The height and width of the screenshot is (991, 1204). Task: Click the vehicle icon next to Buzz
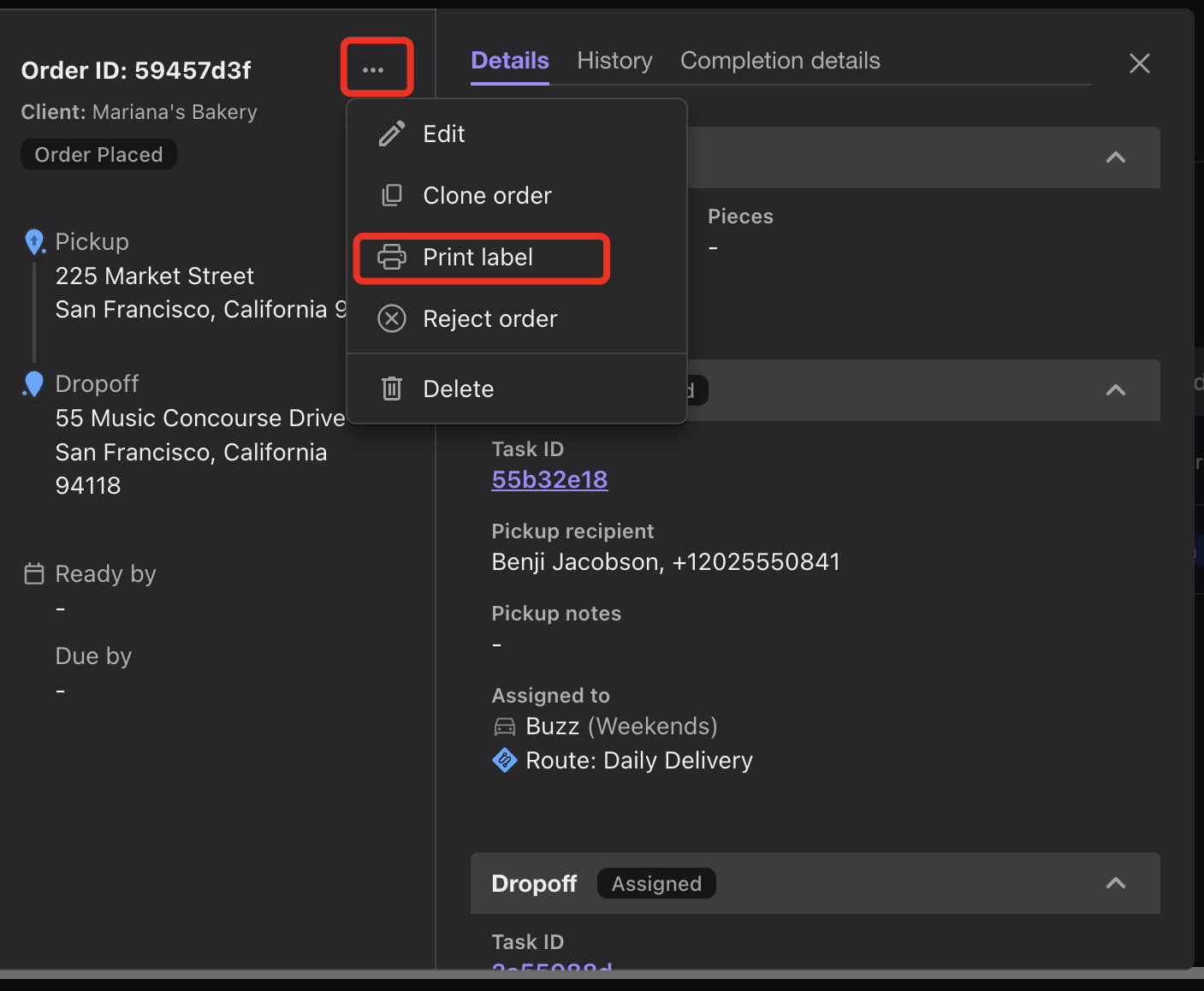(x=505, y=726)
